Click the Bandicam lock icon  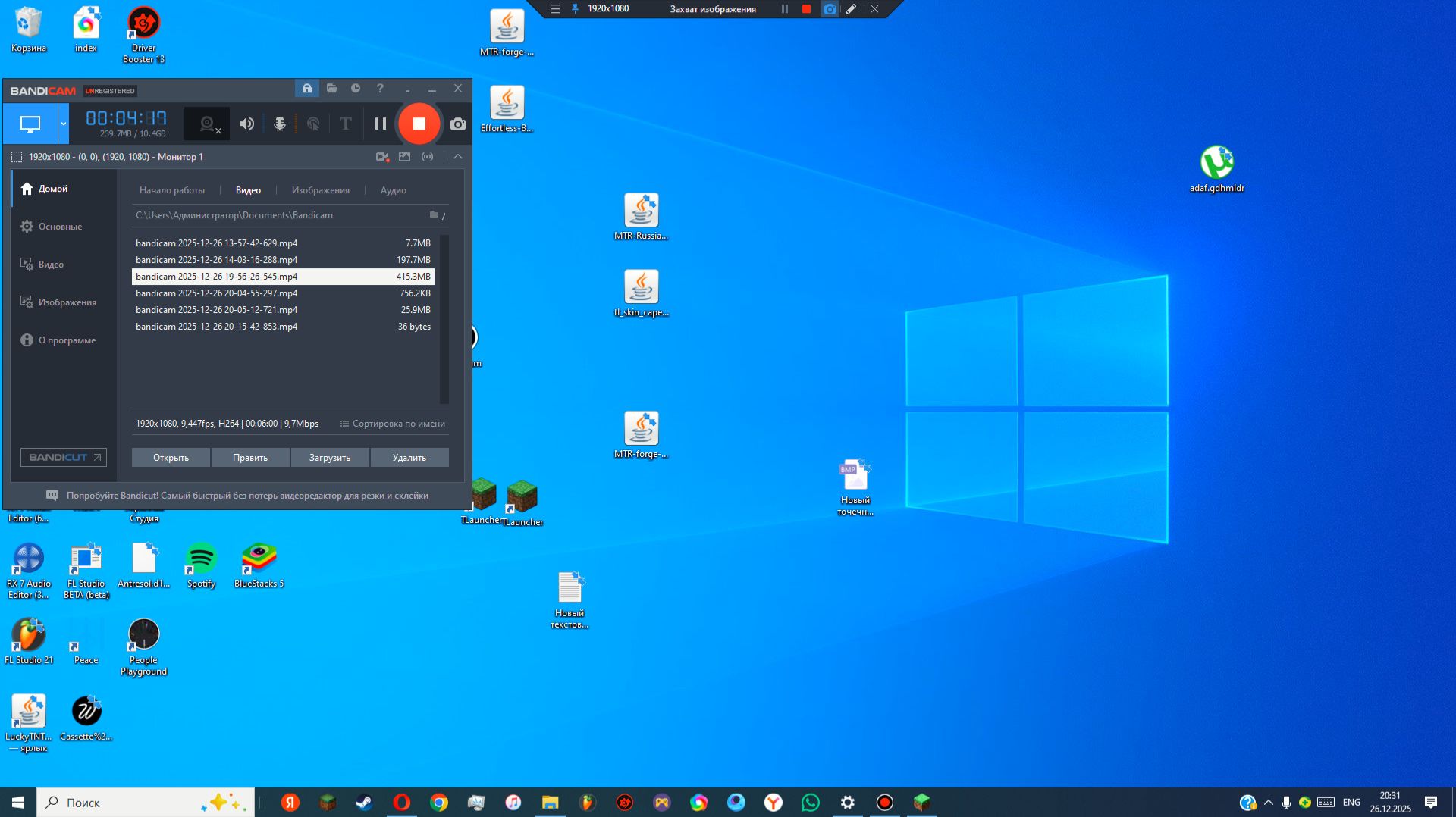[307, 89]
